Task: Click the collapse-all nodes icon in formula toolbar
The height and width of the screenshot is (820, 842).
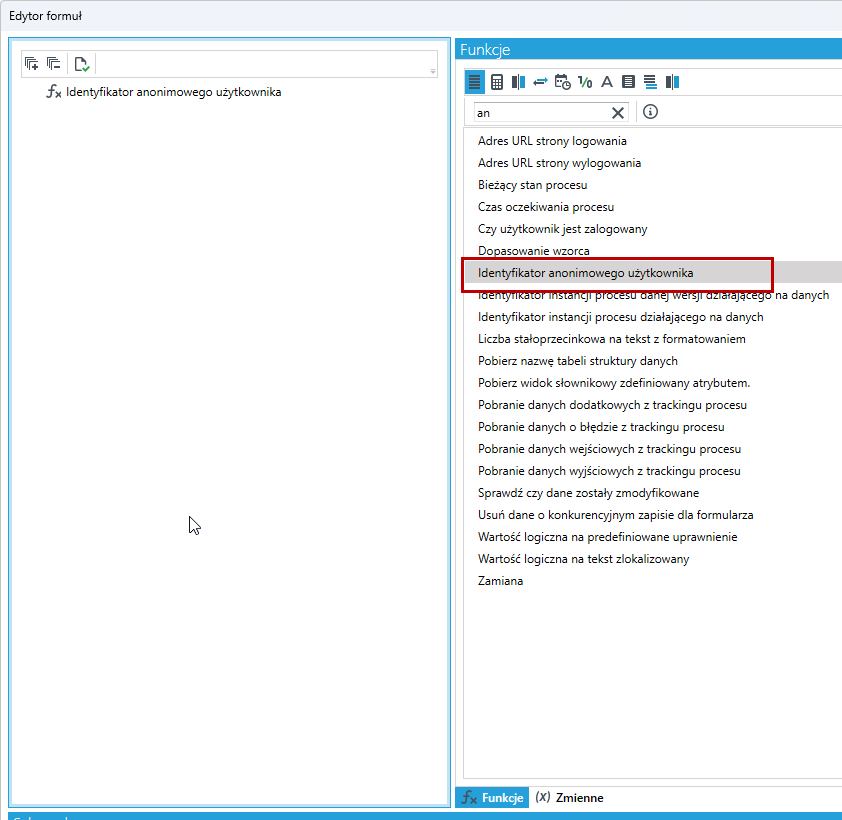Action: click(54, 64)
